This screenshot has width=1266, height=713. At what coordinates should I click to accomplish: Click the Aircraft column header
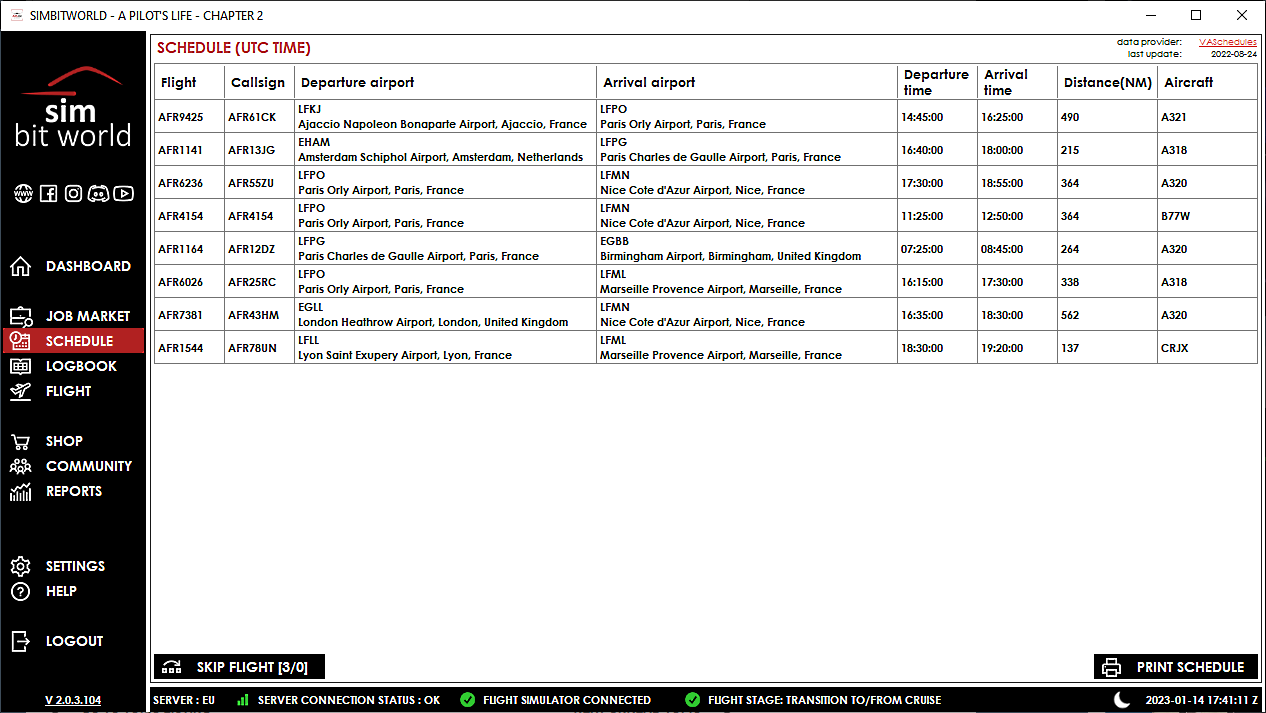[1207, 82]
